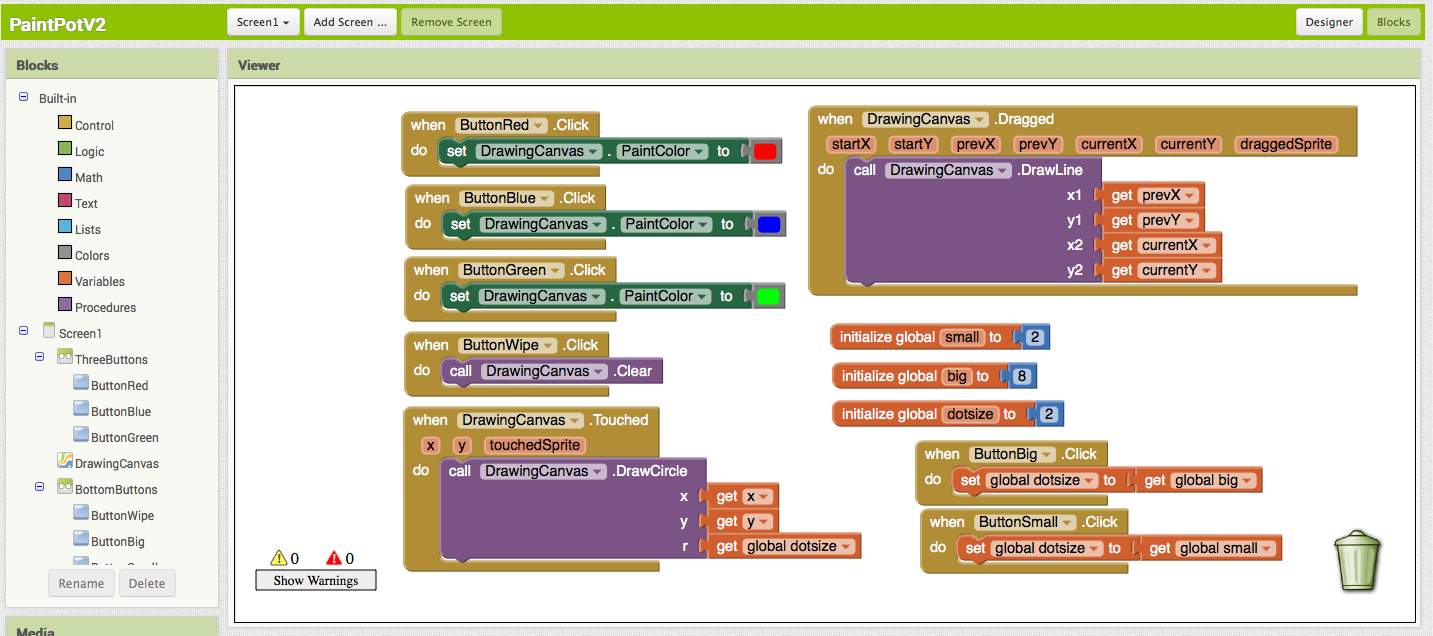Open the Text blocks drawer
Viewport: 1433px width, 636px height.
pyautogui.click(x=86, y=202)
